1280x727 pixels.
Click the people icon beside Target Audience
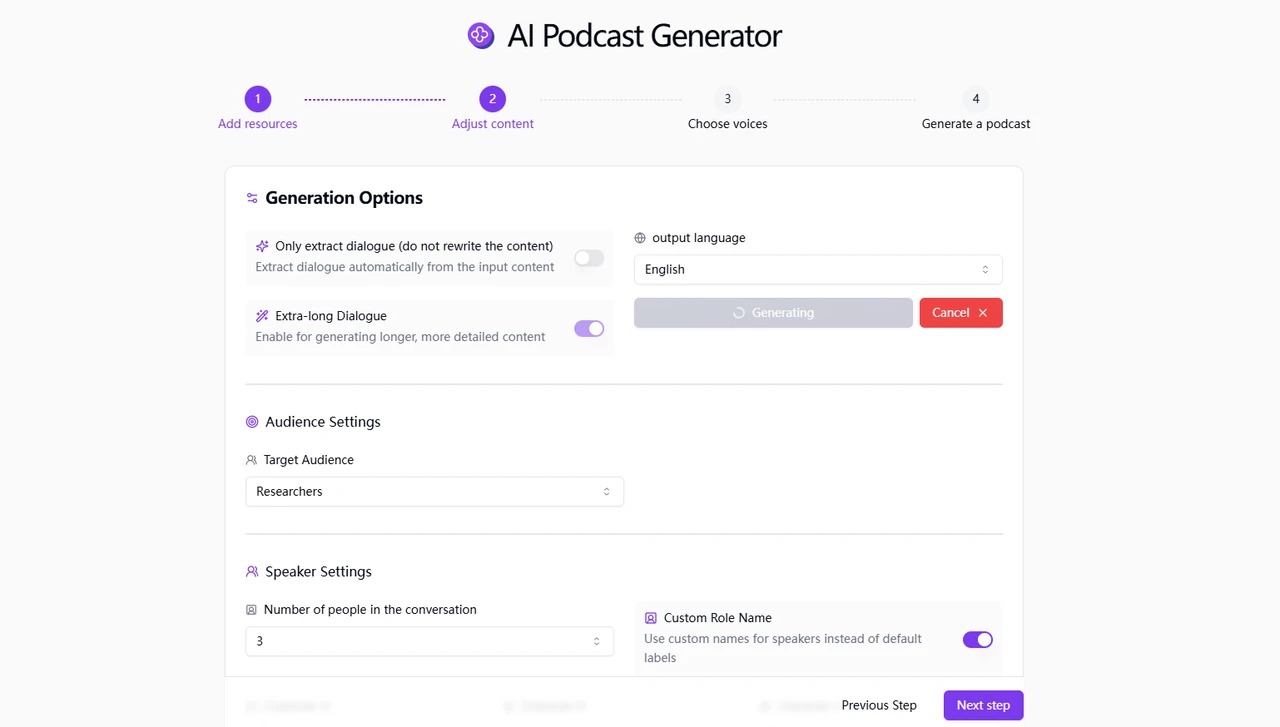pyautogui.click(x=251, y=460)
